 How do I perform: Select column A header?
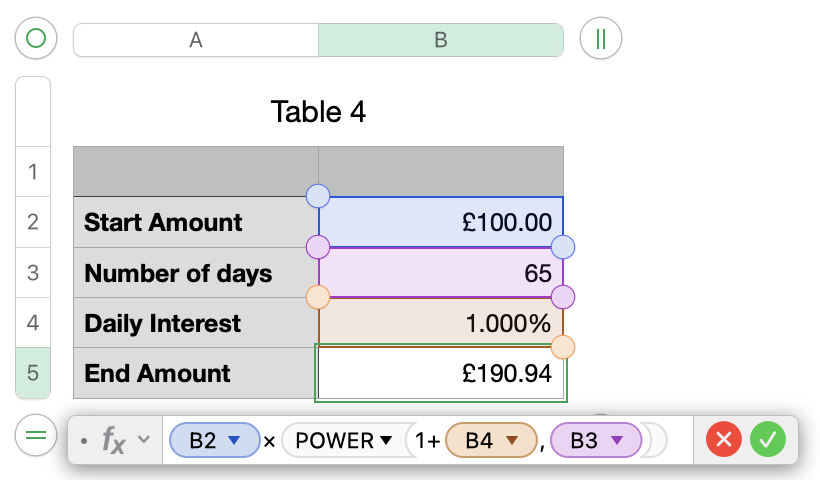click(196, 40)
